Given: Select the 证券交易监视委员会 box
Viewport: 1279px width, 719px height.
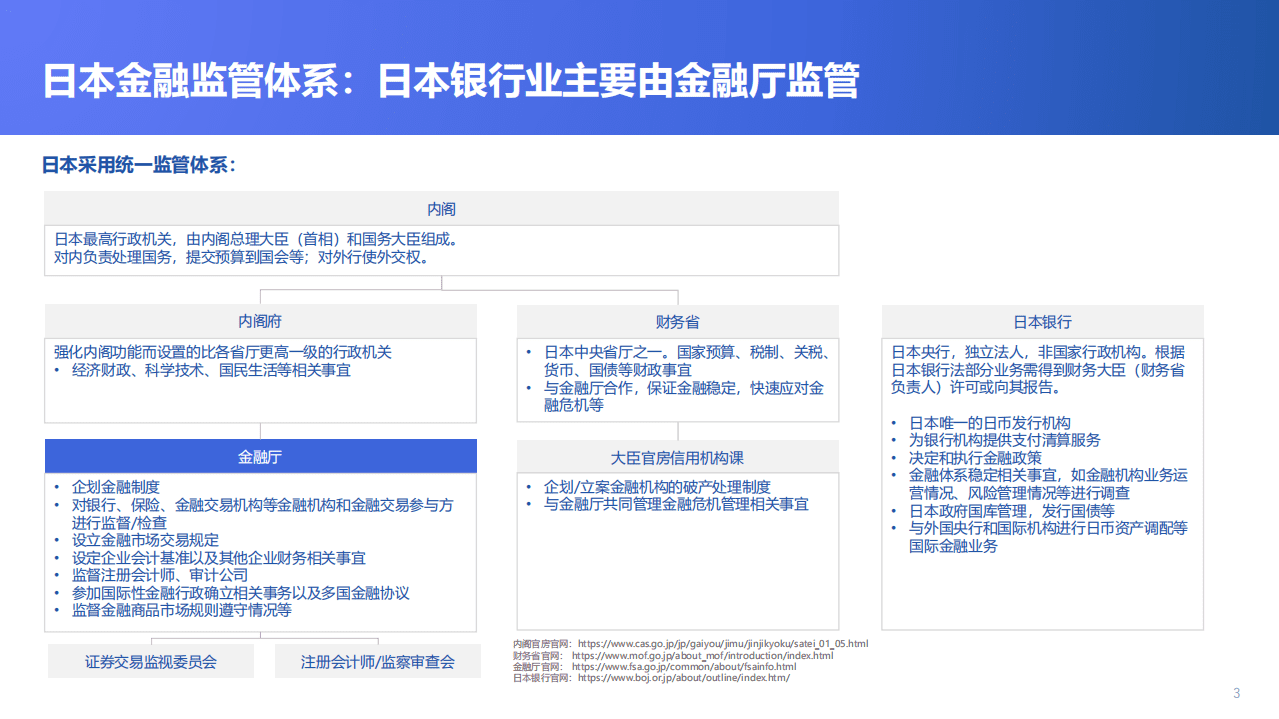Looking at the screenshot, I should [150, 660].
